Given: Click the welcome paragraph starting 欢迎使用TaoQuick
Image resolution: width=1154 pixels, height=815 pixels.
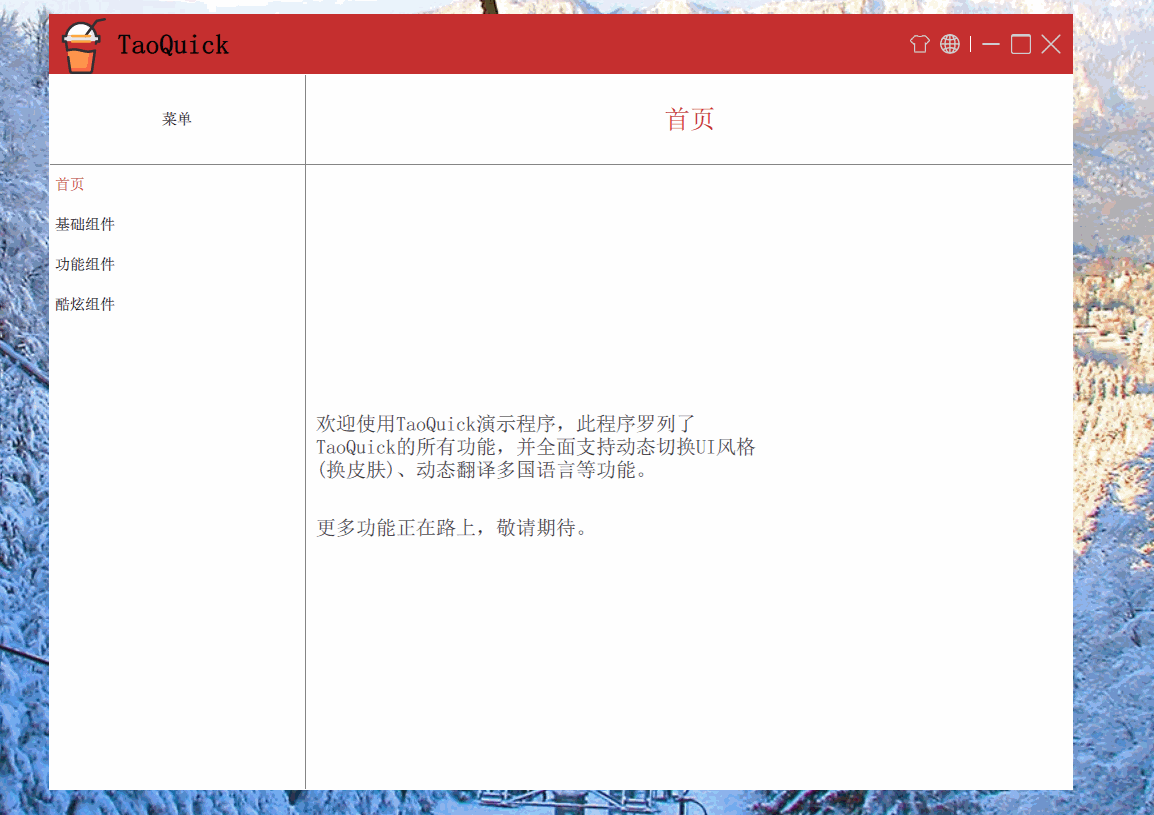Looking at the screenshot, I should [x=536, y=447].
